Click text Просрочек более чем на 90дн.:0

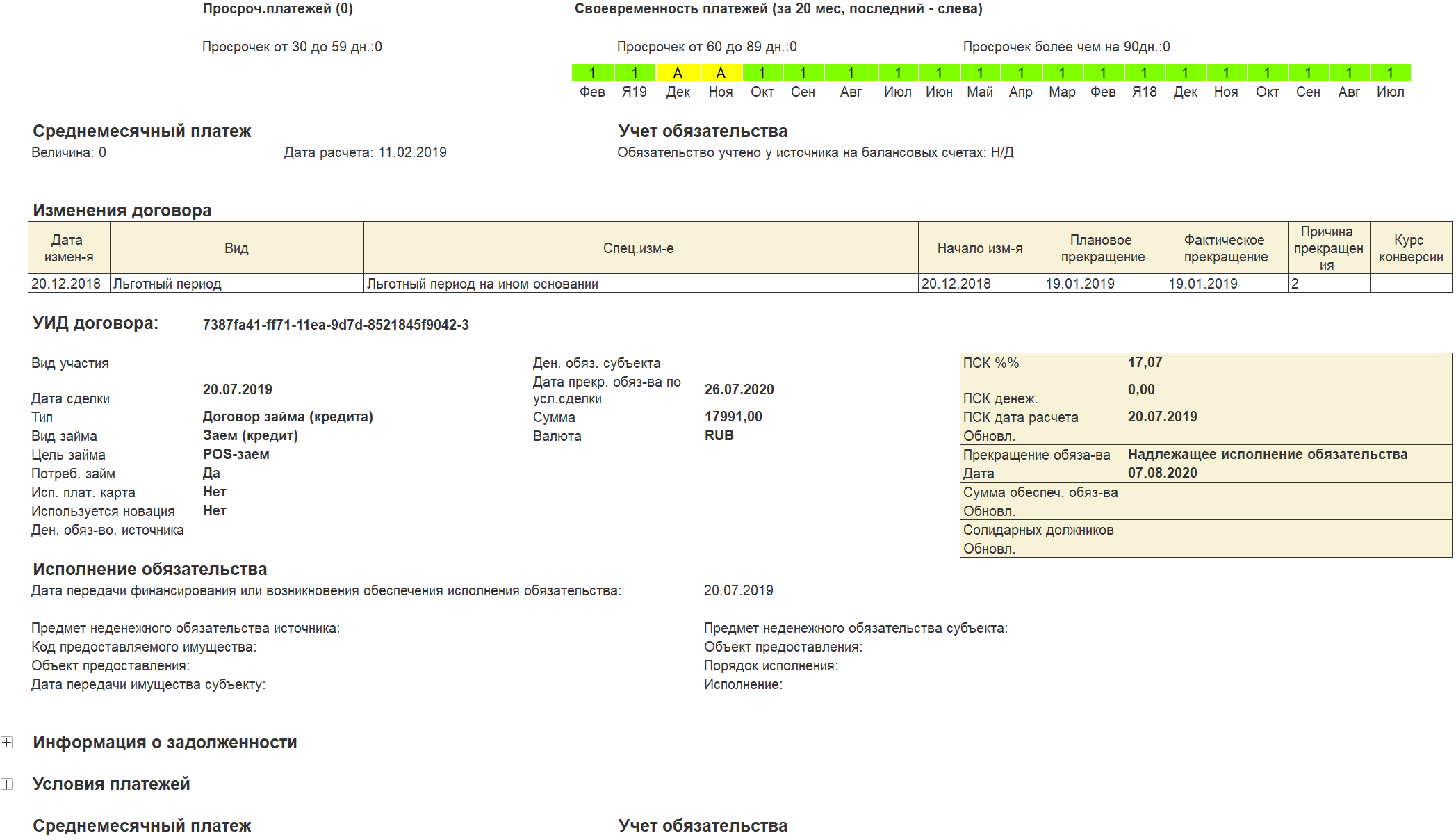coord(1066,47)
